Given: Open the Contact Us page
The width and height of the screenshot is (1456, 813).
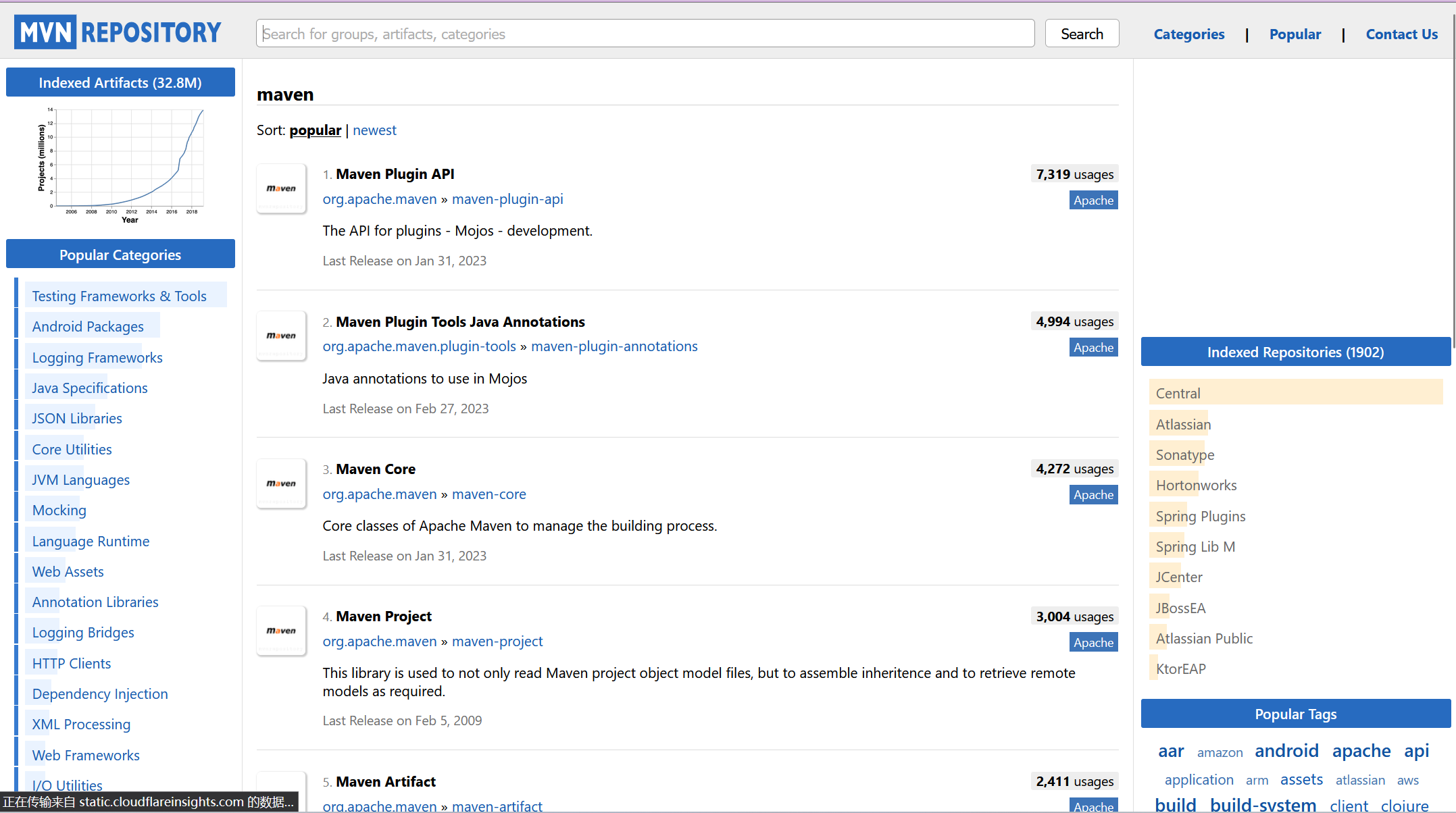Looking at the screenshot, I should click(1401, 34).
